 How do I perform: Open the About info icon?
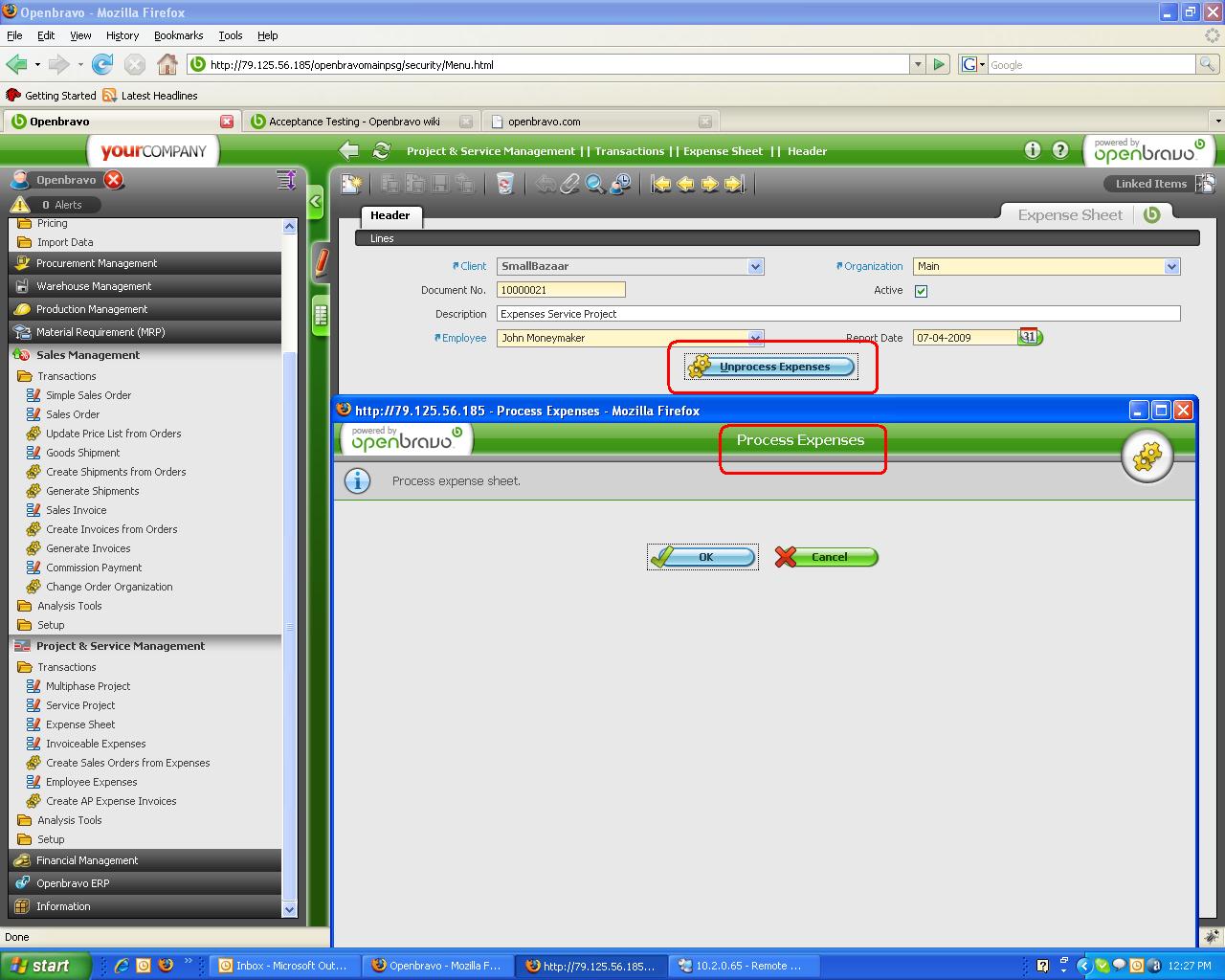click(1032, 149)
